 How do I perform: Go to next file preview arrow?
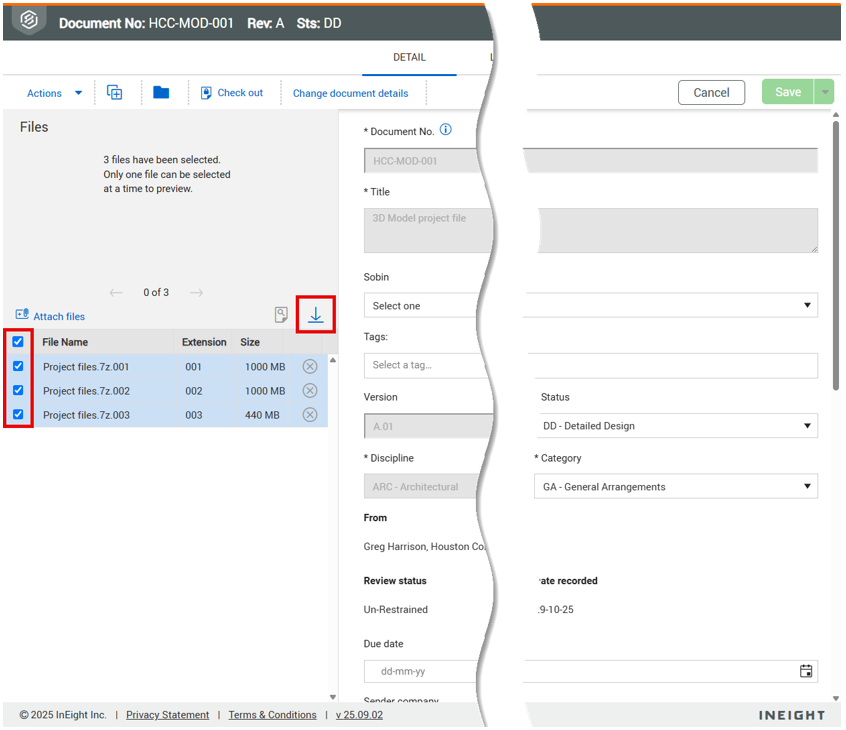coord(196,293)
